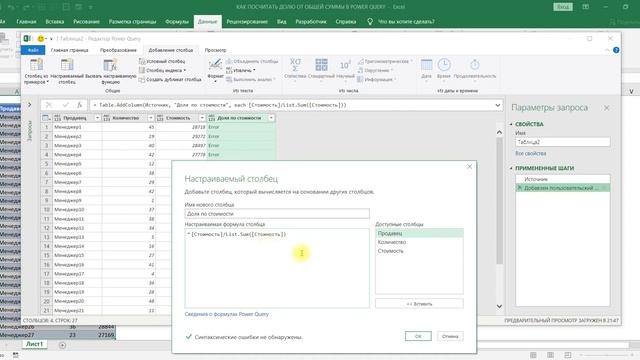Open filter dropdown for Стоимость column
This screenshot has height=360, width=640.
(x=202, y=118)
